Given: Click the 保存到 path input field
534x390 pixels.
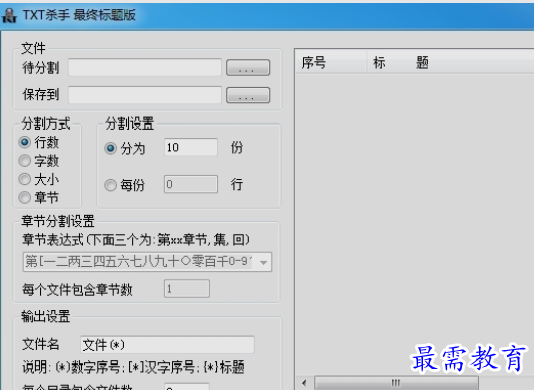Looking at the screenshot, I should coord(145,95).
